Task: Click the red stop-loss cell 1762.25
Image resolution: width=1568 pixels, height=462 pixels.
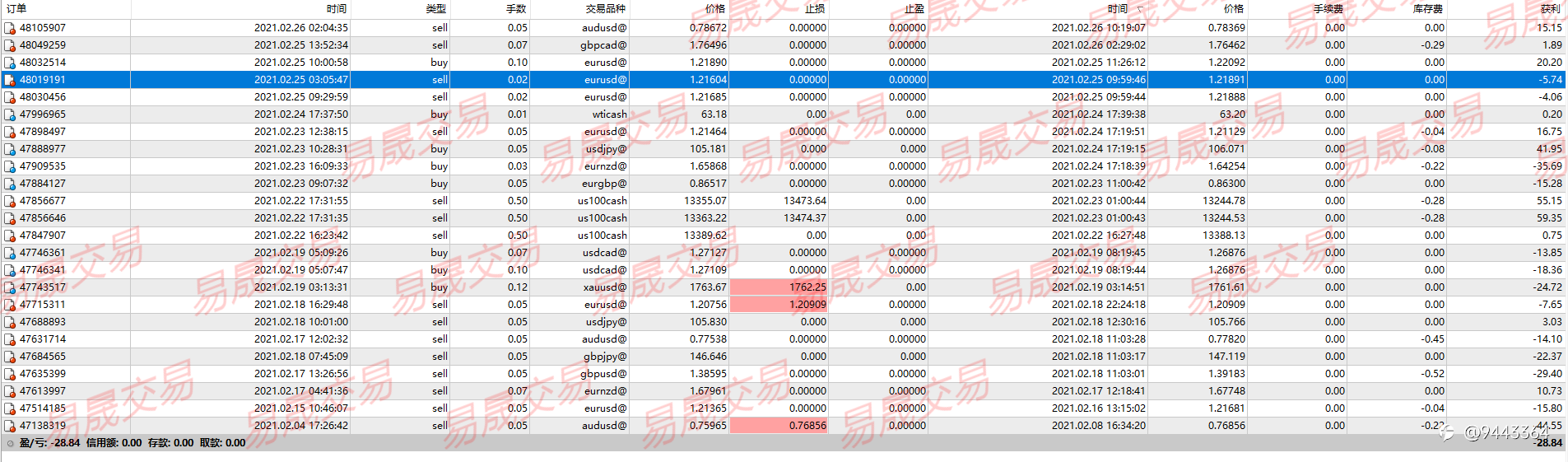Action: point(779,287)
